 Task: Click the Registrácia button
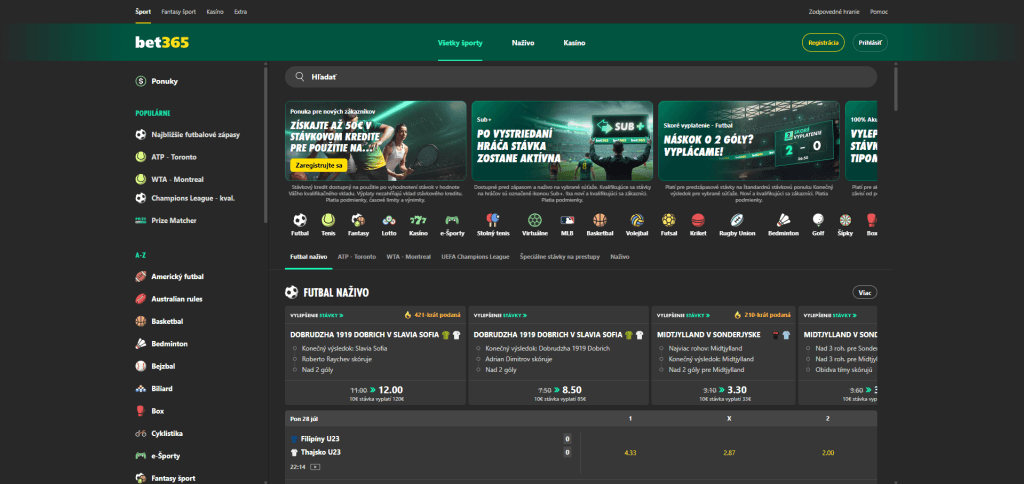[823, 42]
